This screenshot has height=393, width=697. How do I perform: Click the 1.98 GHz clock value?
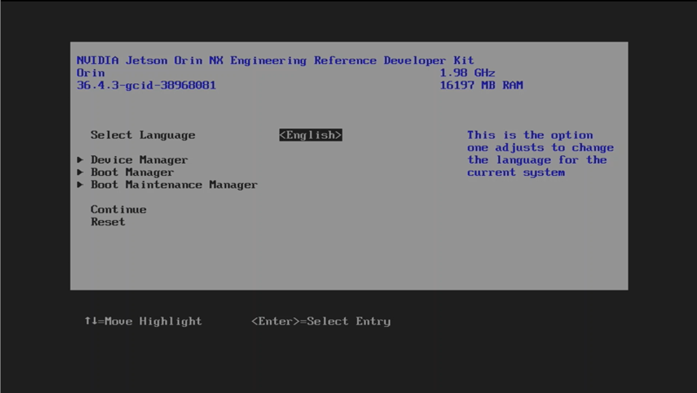coord(467,73)
